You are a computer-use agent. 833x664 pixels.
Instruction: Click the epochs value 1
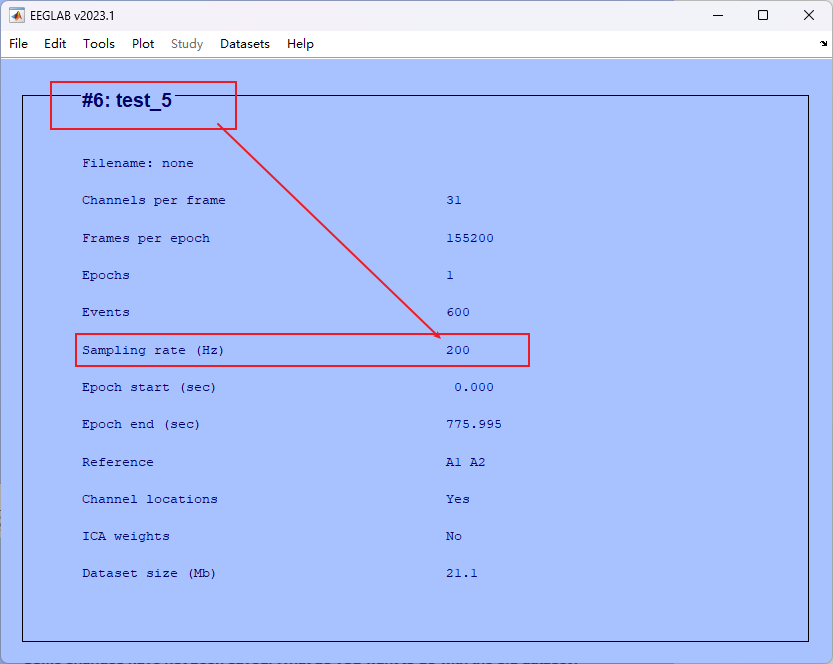[450, 275]
